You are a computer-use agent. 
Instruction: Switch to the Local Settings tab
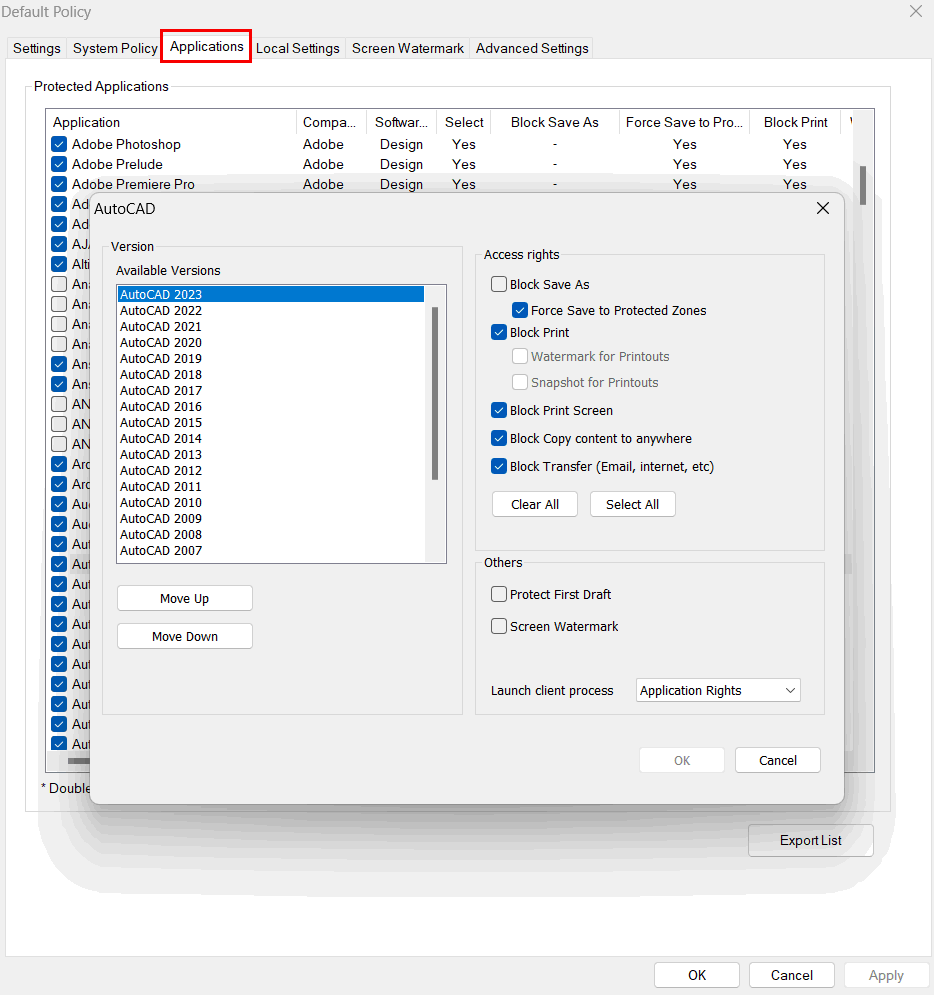point(297,48)
